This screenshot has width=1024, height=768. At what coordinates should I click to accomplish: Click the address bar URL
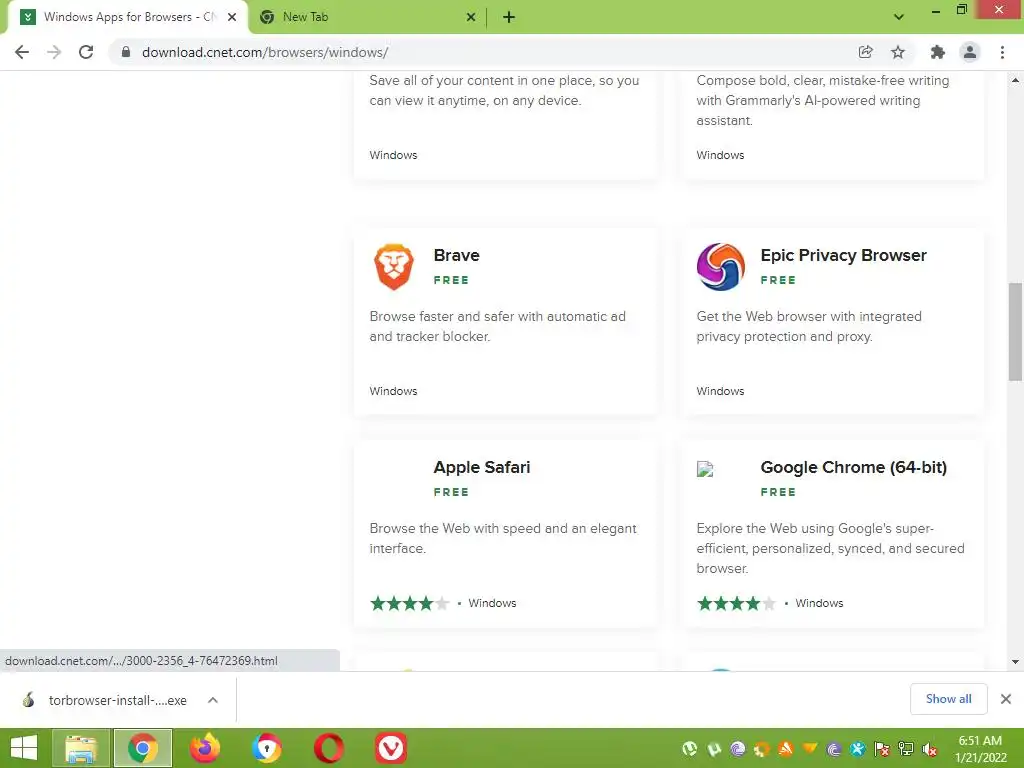coord(265,52)
